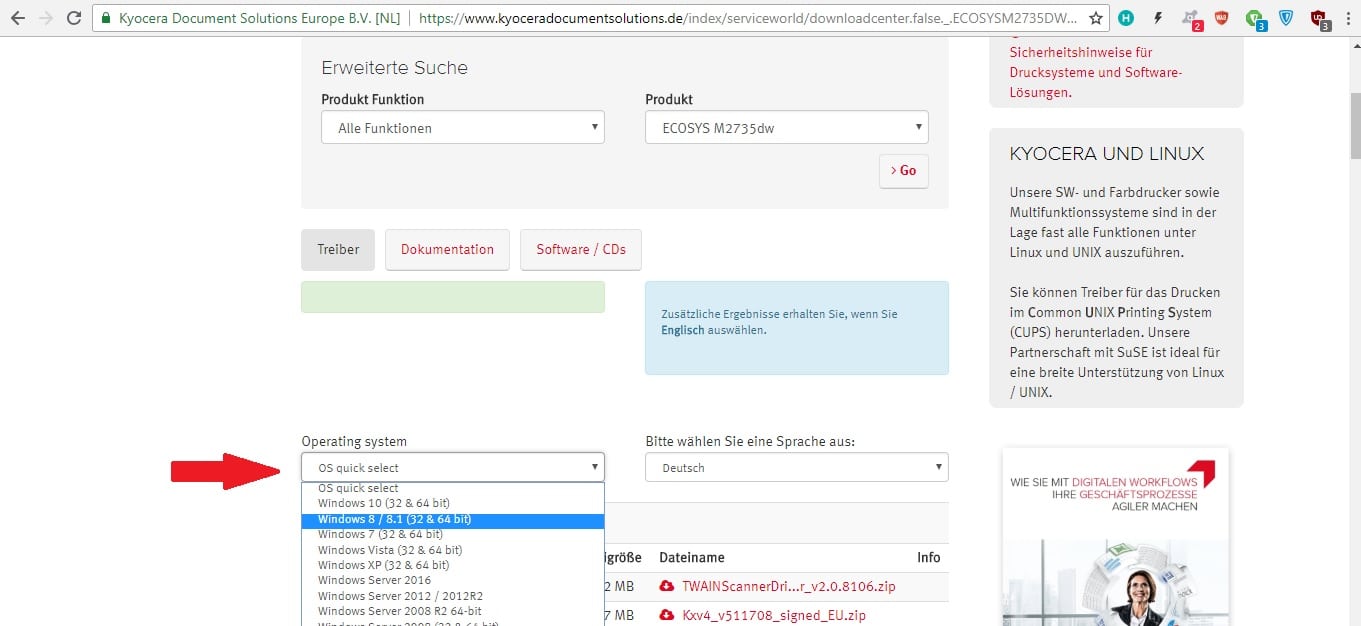Viewport: 1361px width, 626px height.
Task: Collapse the Operating system quick select dropdown
Action: [x=453, y=467]
